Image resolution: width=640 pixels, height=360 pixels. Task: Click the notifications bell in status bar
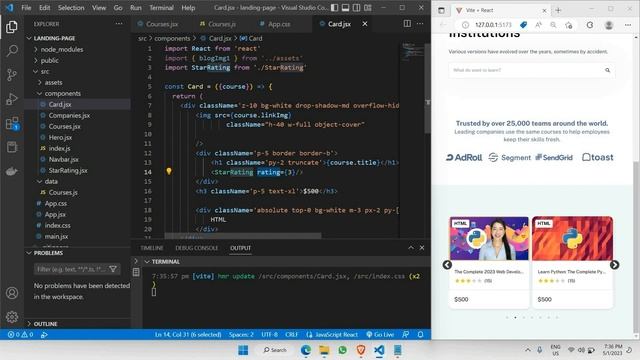(x=420, y=334)
